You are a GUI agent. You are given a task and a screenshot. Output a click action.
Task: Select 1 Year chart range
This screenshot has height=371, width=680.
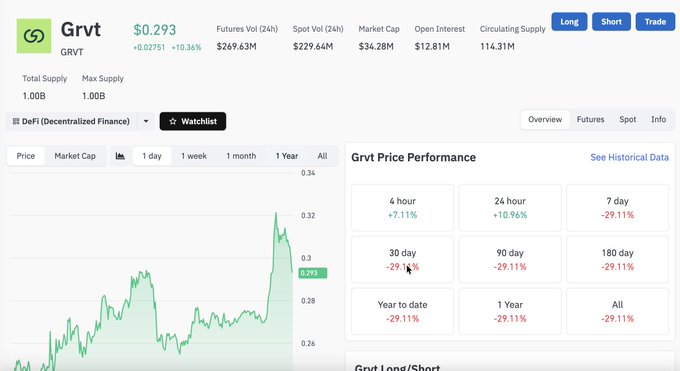[287, 156]
